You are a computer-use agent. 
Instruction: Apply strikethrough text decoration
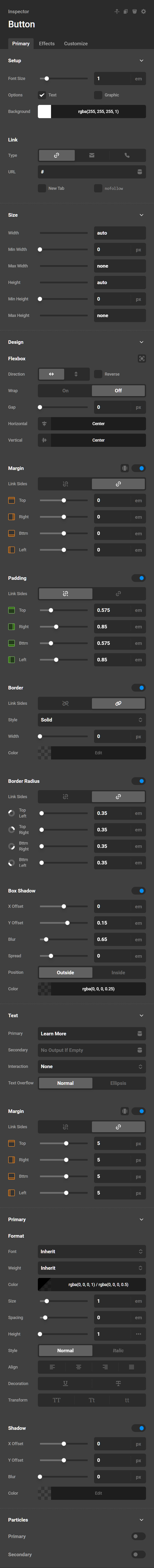[x=118, y=1383]
